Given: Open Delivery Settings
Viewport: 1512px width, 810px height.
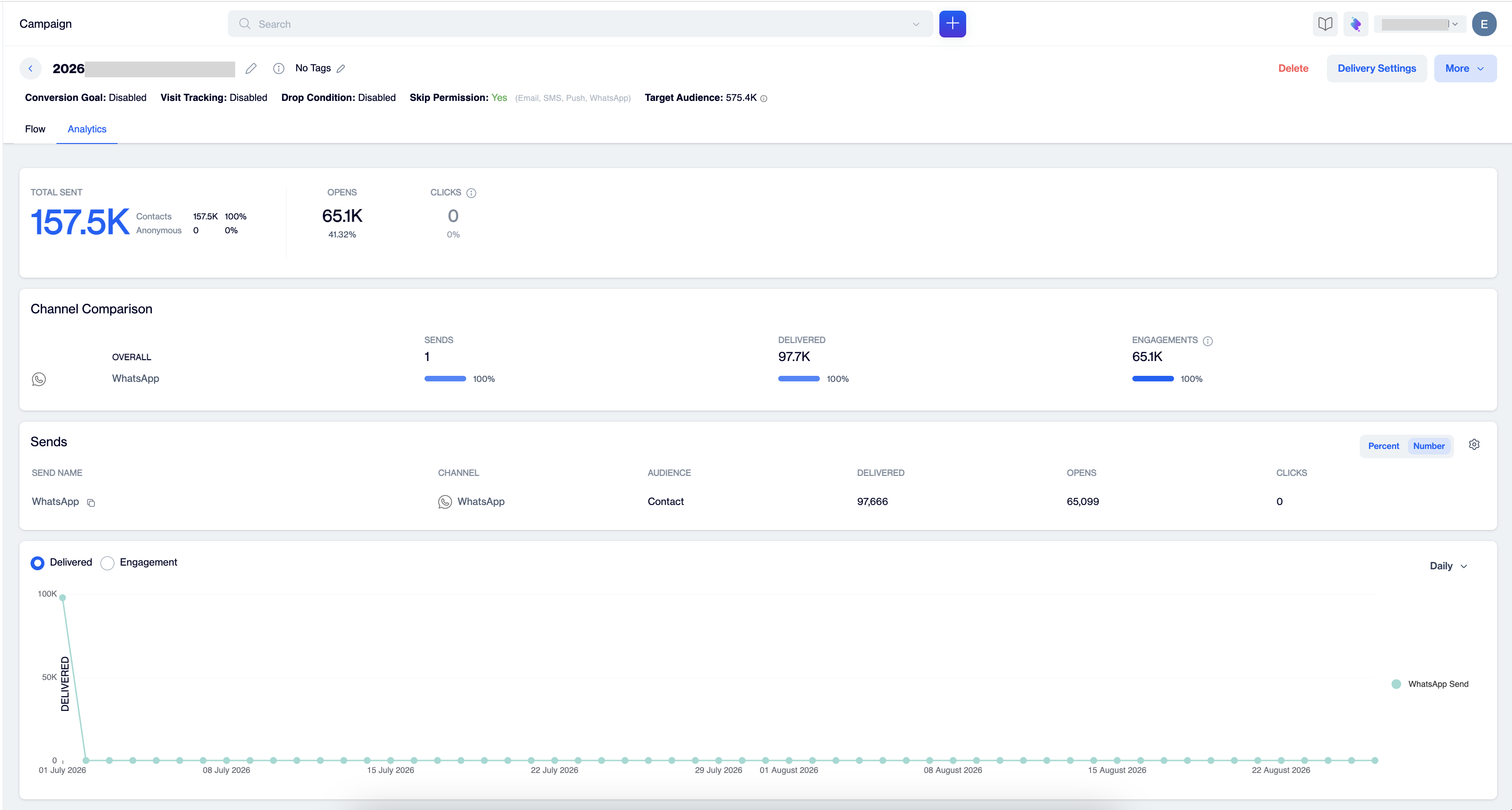Looking at the screenshot, I should [1376, 69].
